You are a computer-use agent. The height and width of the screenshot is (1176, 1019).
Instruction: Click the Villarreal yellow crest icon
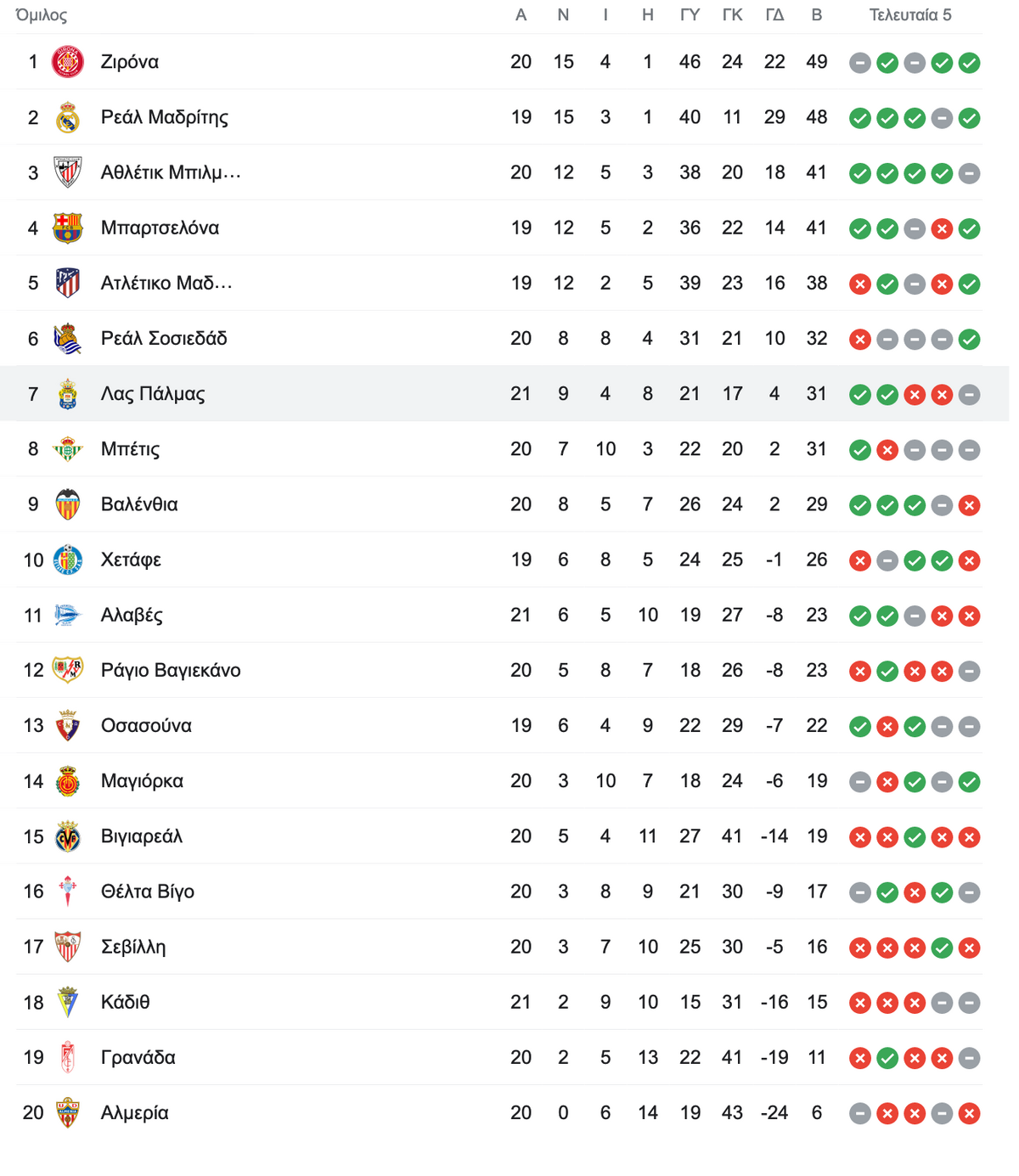[x=68, y=836]
